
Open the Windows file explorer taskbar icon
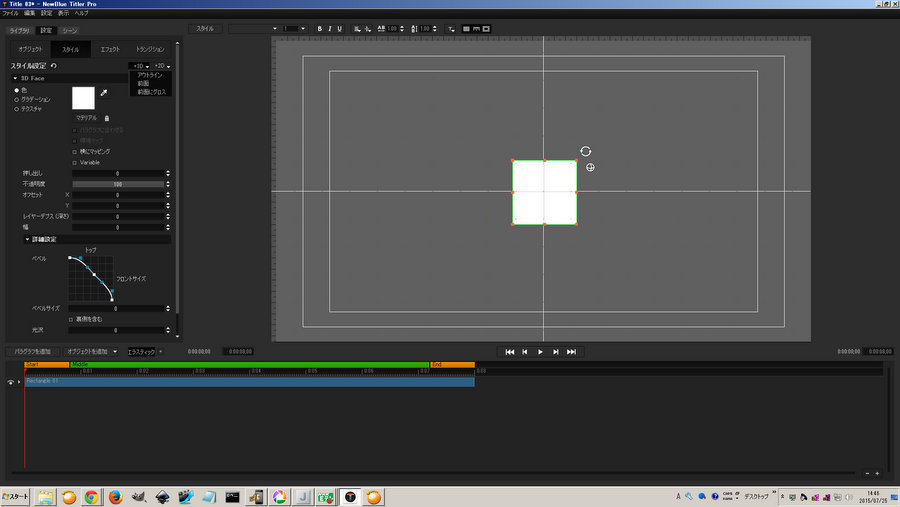coord(45,497)
